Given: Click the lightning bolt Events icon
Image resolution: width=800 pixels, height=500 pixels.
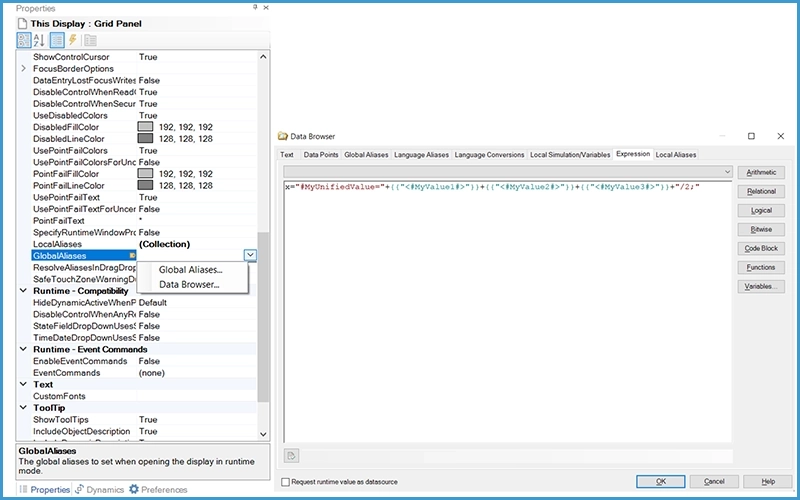Looking at the screenshot, I should [72, 40].
